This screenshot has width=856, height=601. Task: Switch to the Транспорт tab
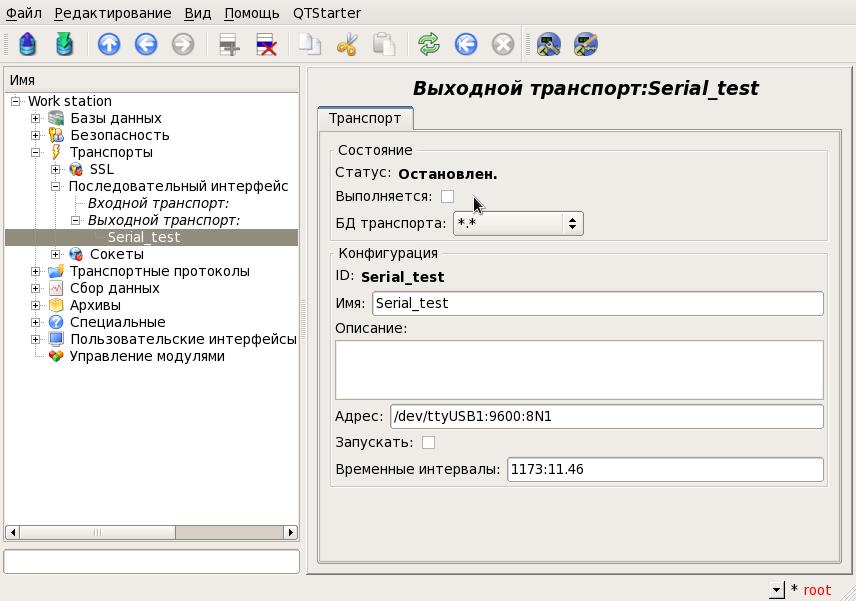tap(365, 118)
